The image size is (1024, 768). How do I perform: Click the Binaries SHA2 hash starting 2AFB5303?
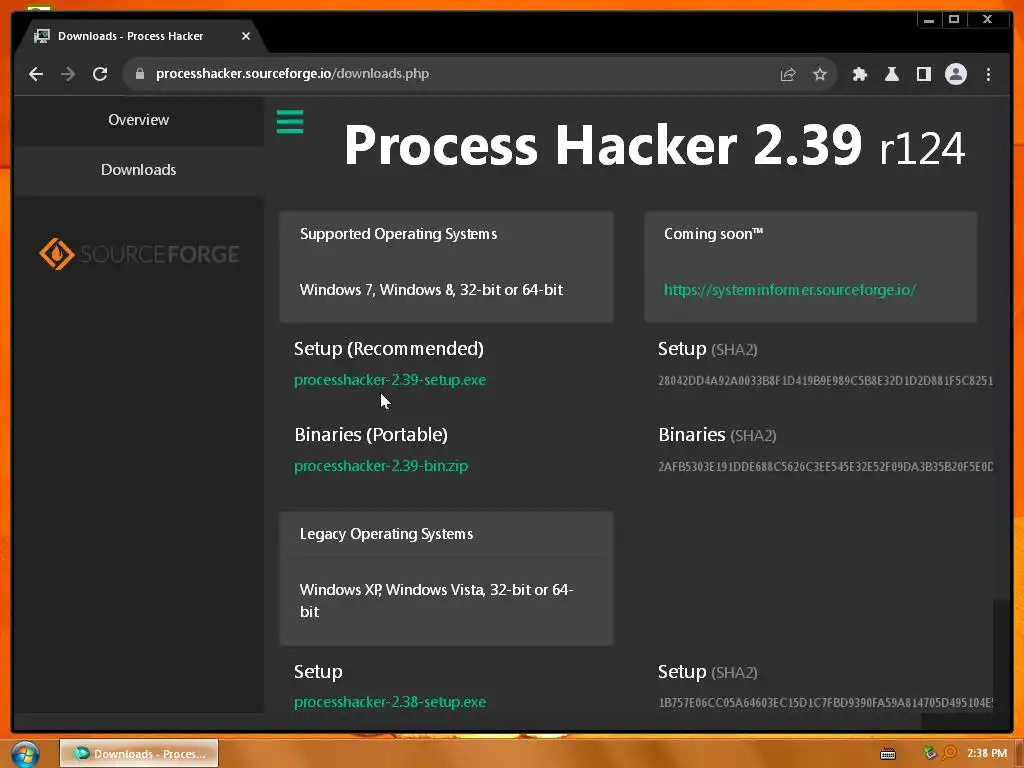(825, 467)
